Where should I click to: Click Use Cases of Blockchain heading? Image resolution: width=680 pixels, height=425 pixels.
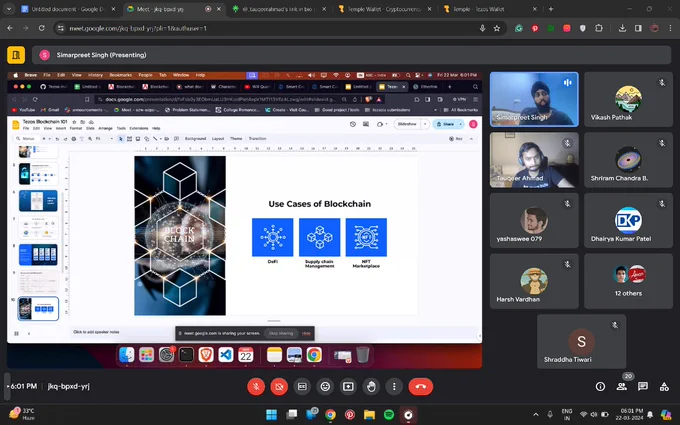coord(320,204)
